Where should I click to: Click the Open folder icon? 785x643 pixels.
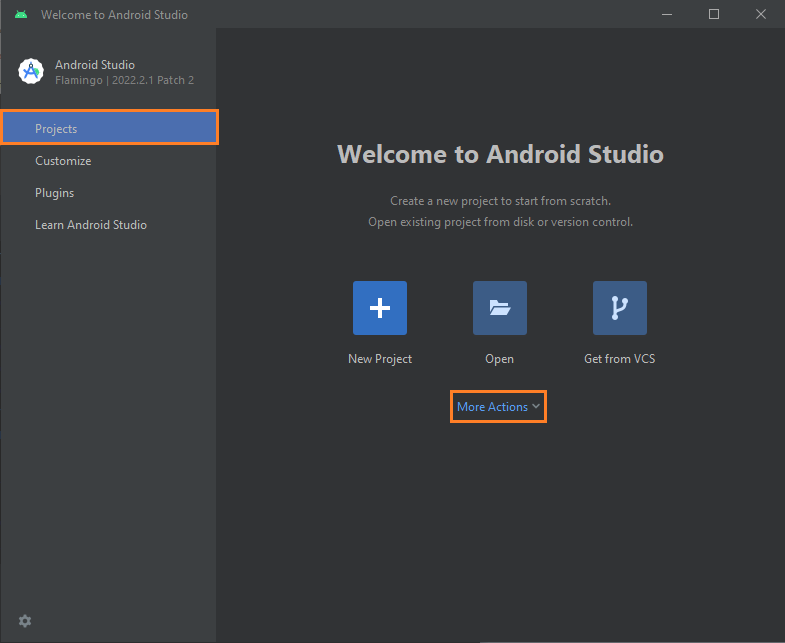pos(500,307)
